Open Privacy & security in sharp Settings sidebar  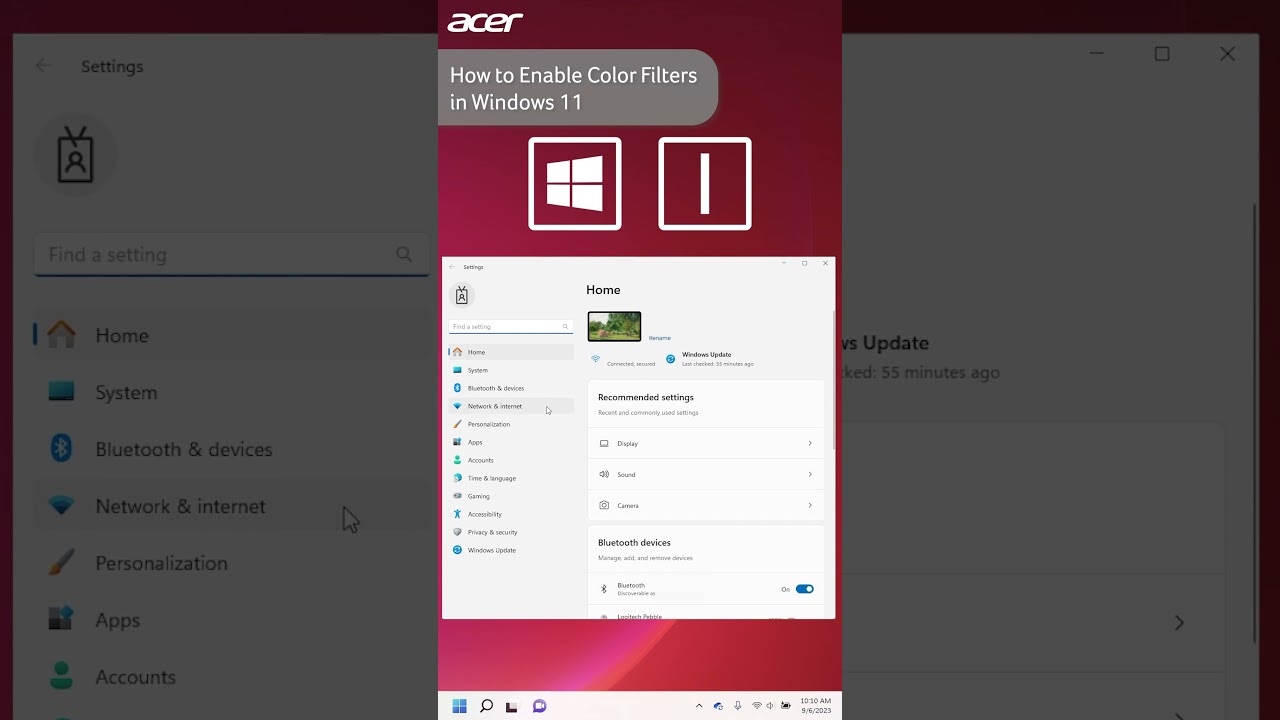511,532
